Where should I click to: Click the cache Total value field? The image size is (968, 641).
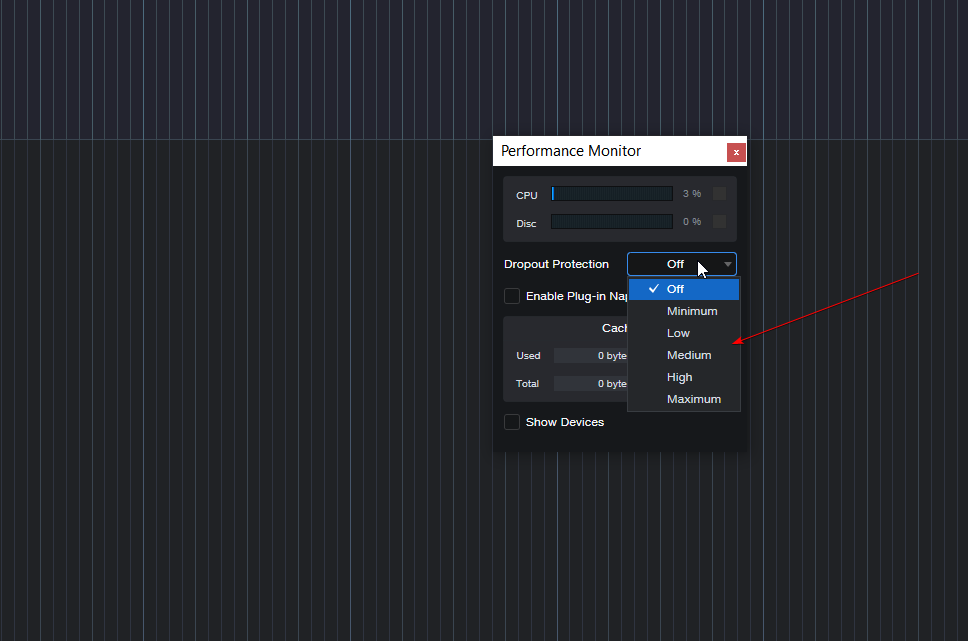tap(591, 383)
